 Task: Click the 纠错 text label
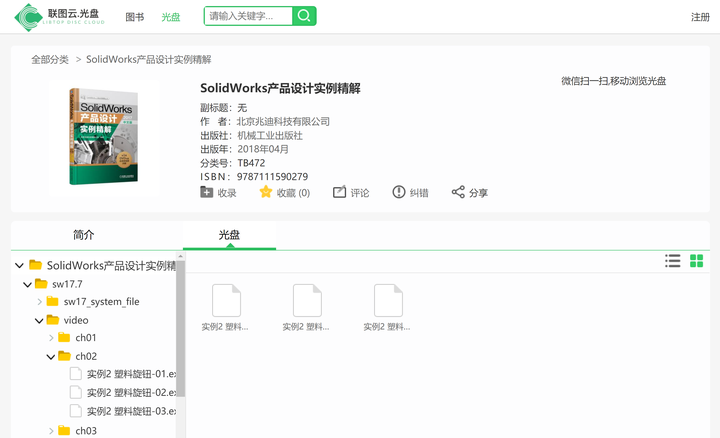[x=419, y=193]
